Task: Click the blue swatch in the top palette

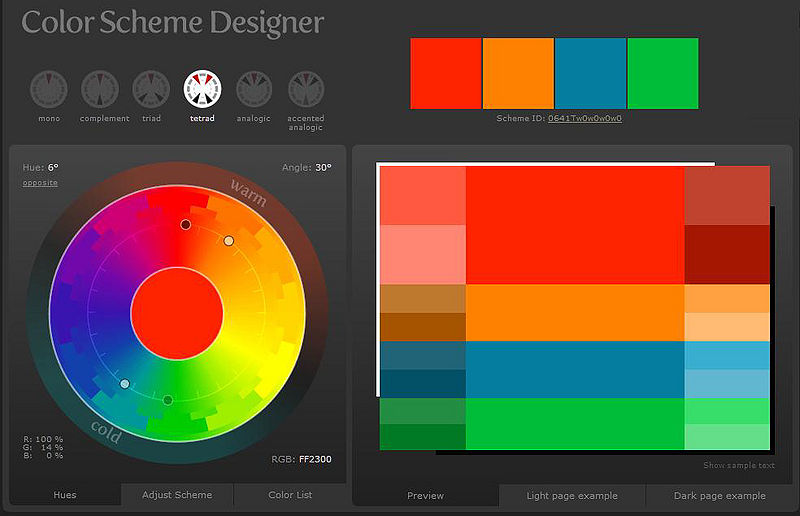Action: click(x=590, y=73)
